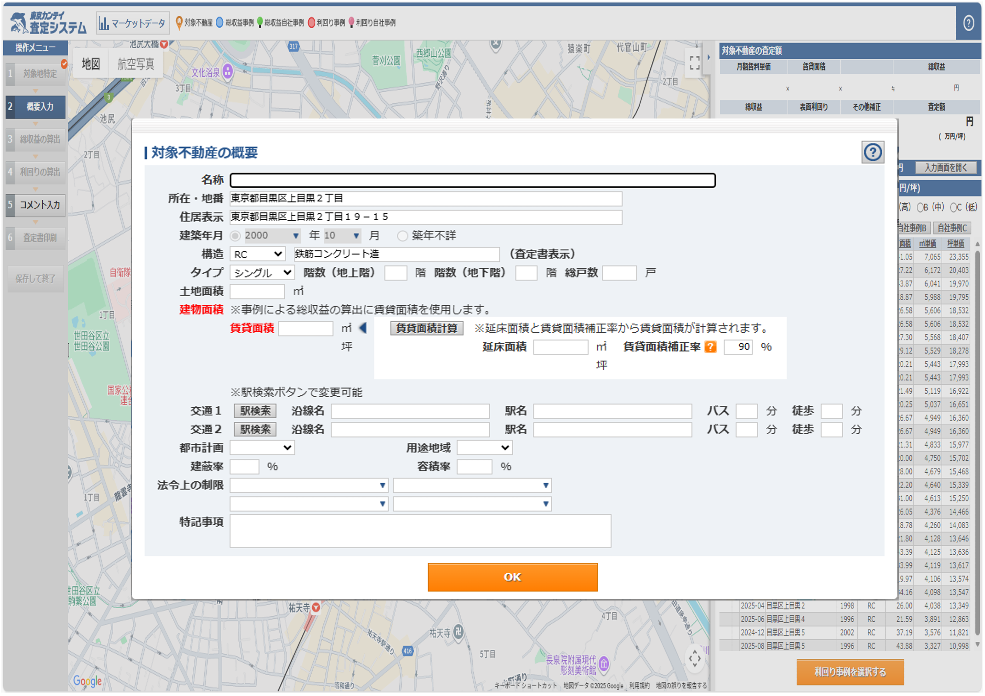Image resolution: width=985 pixels, height=696 pixels.
Task: Click the orange 対象不動産 pin legend icon
Action: [178, 22]
